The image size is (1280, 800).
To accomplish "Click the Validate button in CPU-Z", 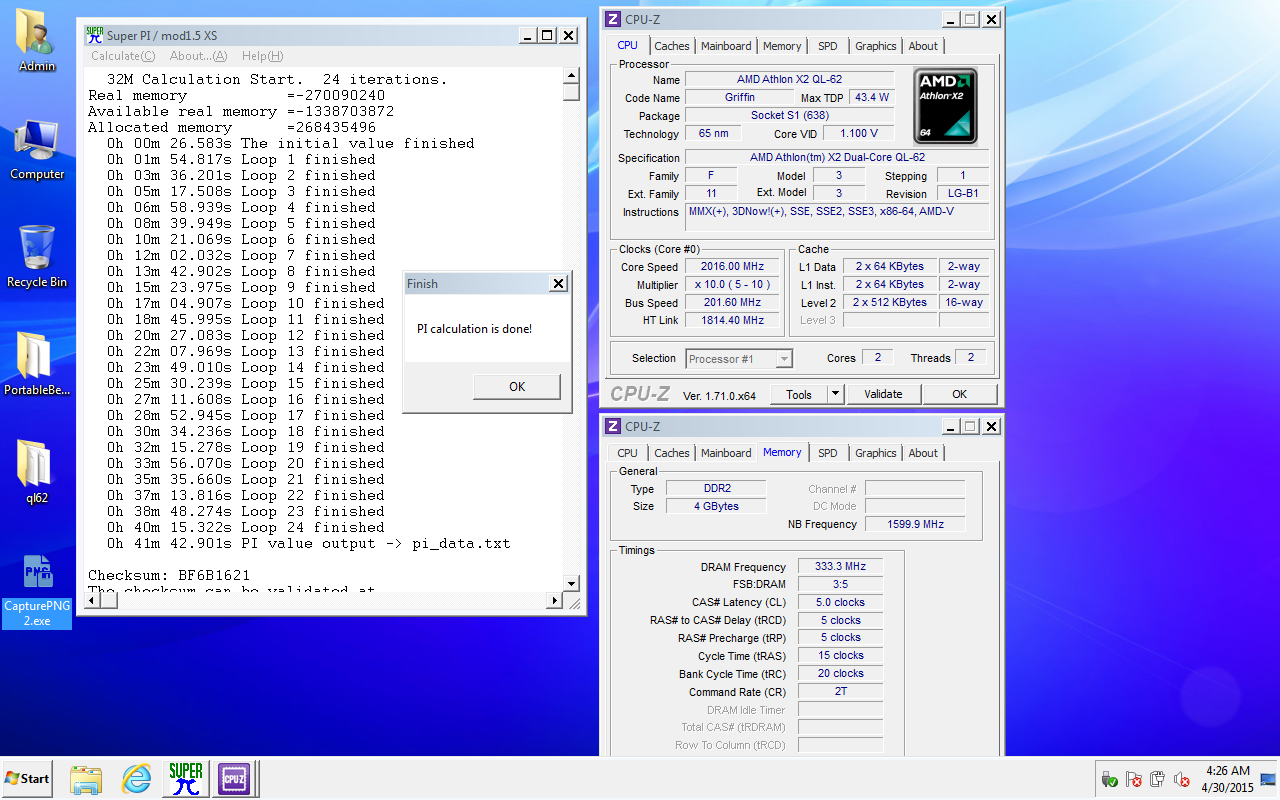I will tap(883, 394).
